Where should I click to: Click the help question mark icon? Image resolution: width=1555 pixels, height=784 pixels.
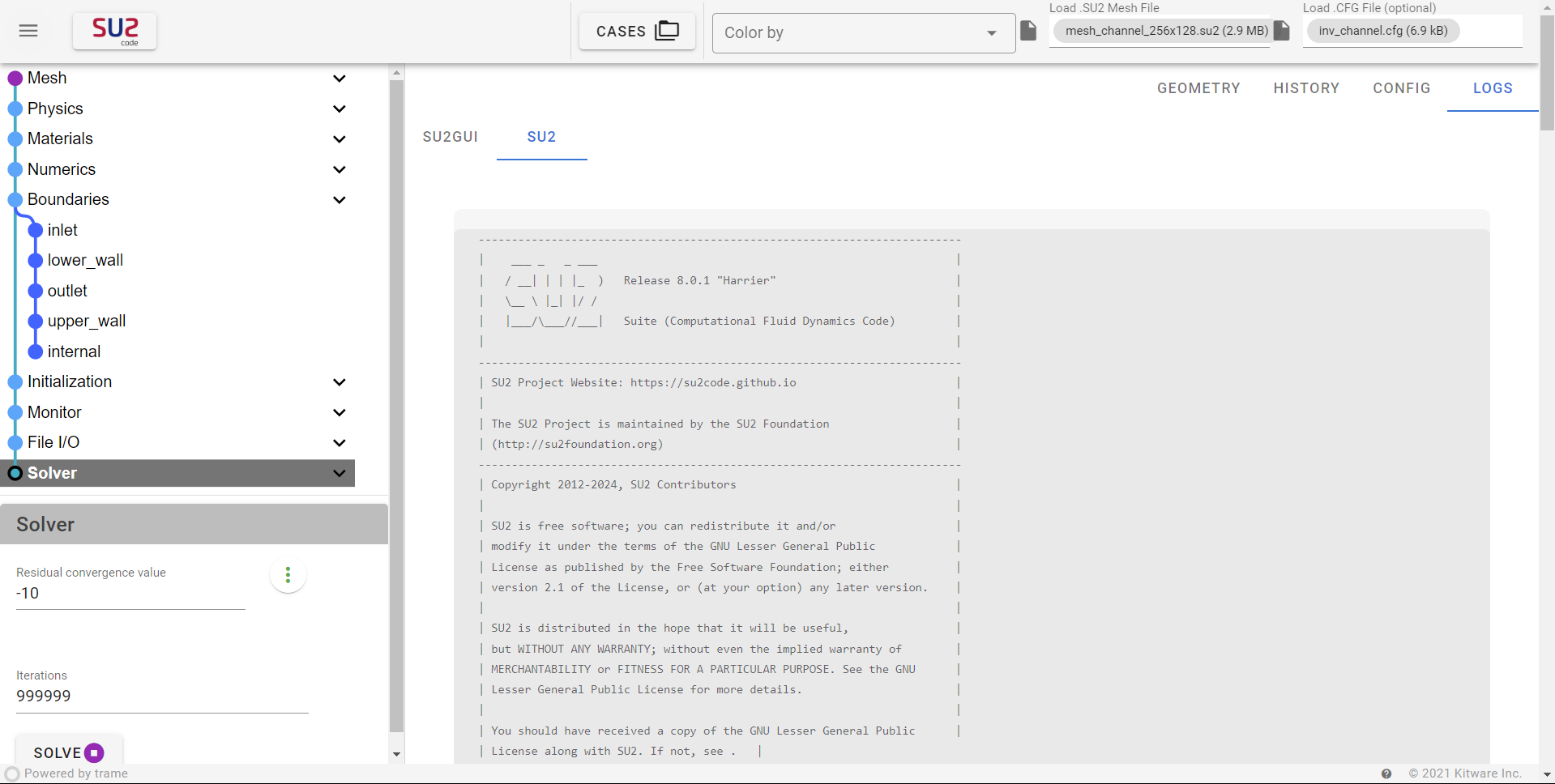(x=1386, y=773)
